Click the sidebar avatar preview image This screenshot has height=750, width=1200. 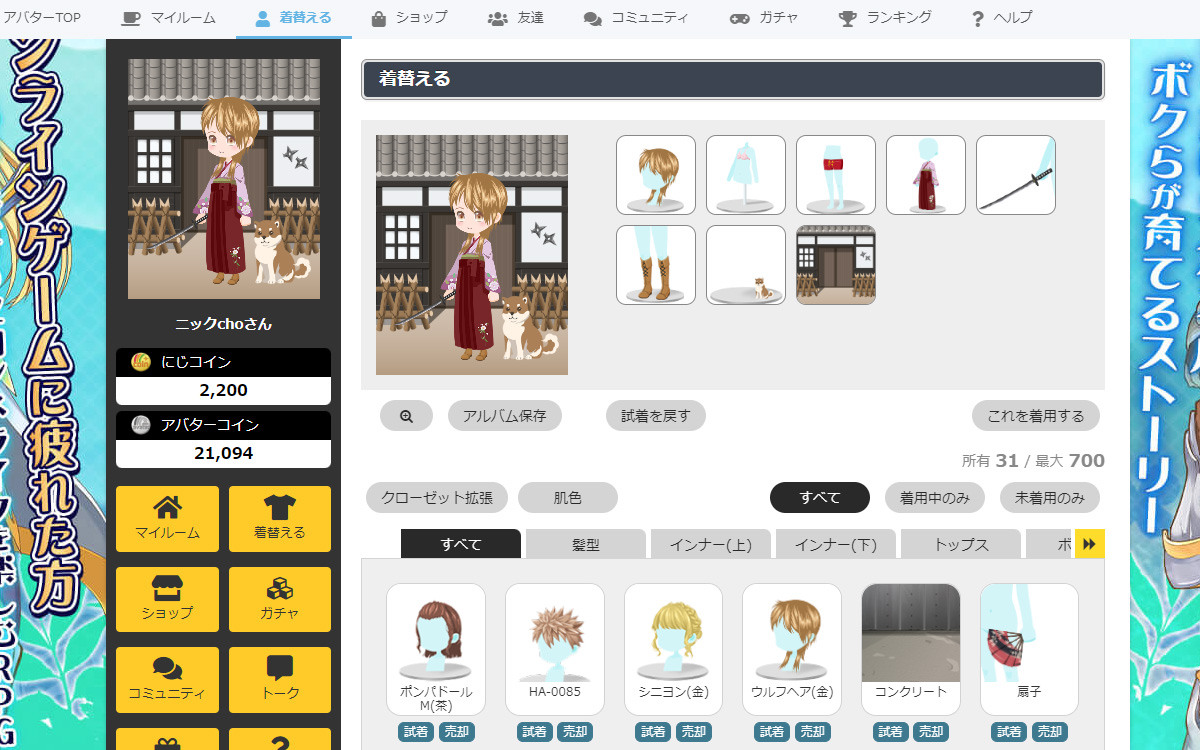point(224,179)
